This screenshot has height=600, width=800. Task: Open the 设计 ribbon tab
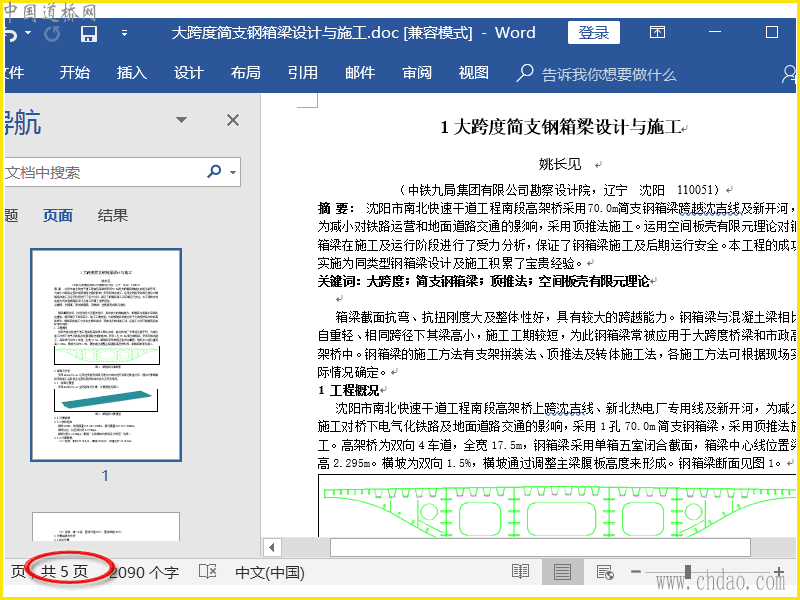pyautogui.click(x=189, y=73)
